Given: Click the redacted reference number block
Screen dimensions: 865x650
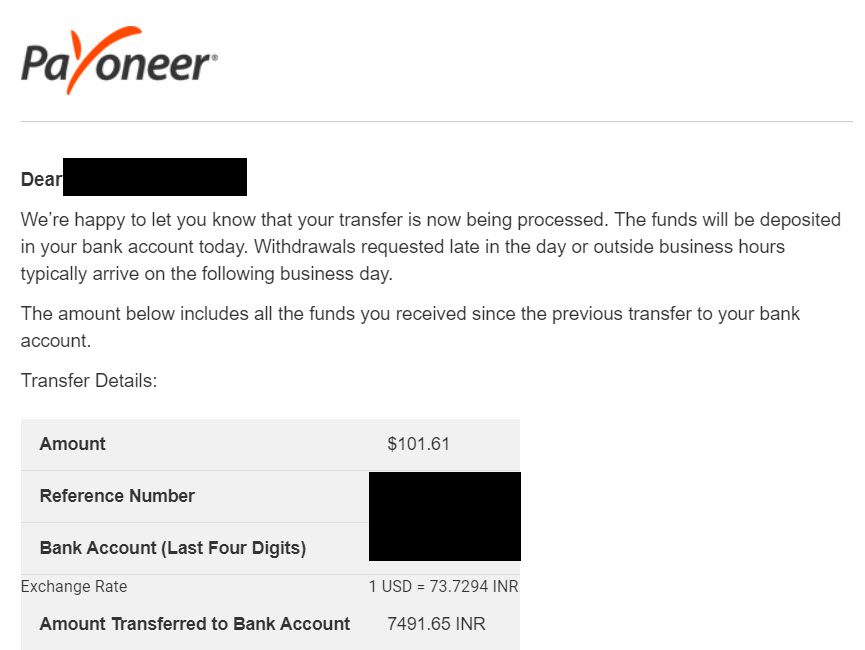Looking at the screenshot, I should [445, 516].
